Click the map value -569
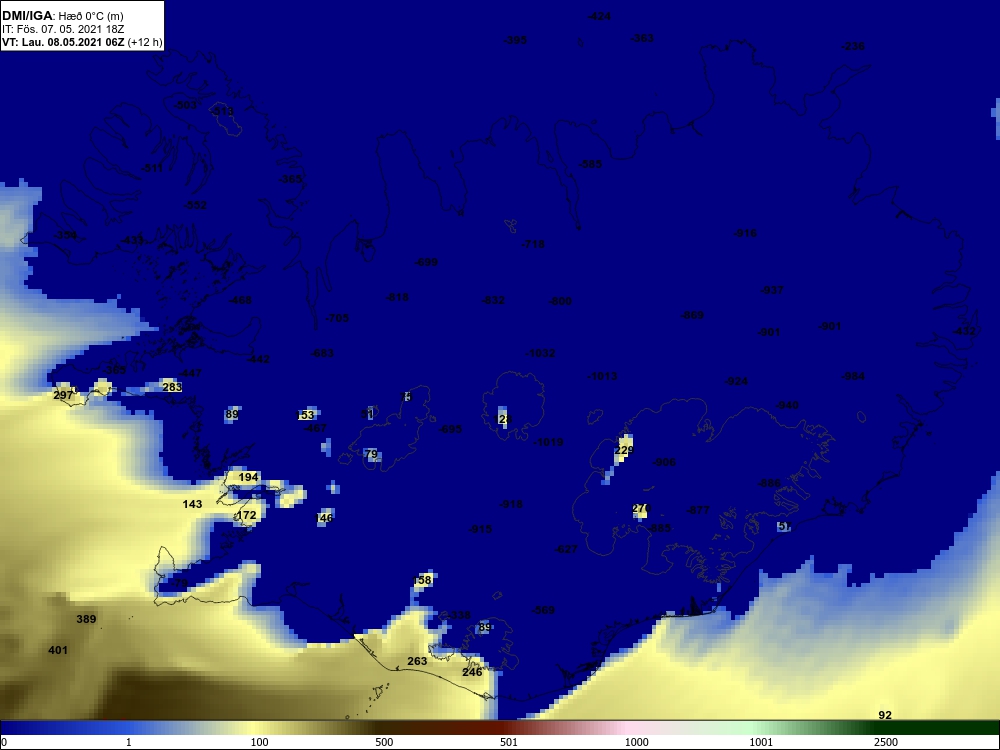 pos(543,610)
